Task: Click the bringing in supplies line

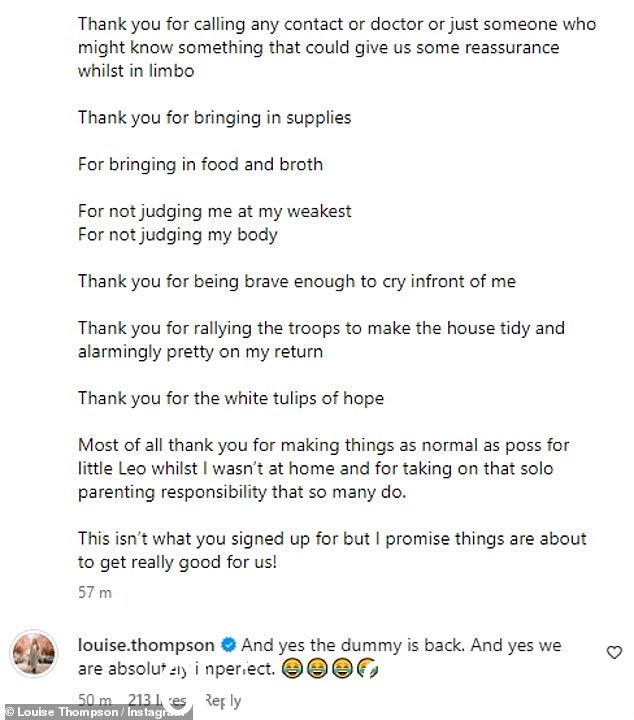Action: click(214, 118)
